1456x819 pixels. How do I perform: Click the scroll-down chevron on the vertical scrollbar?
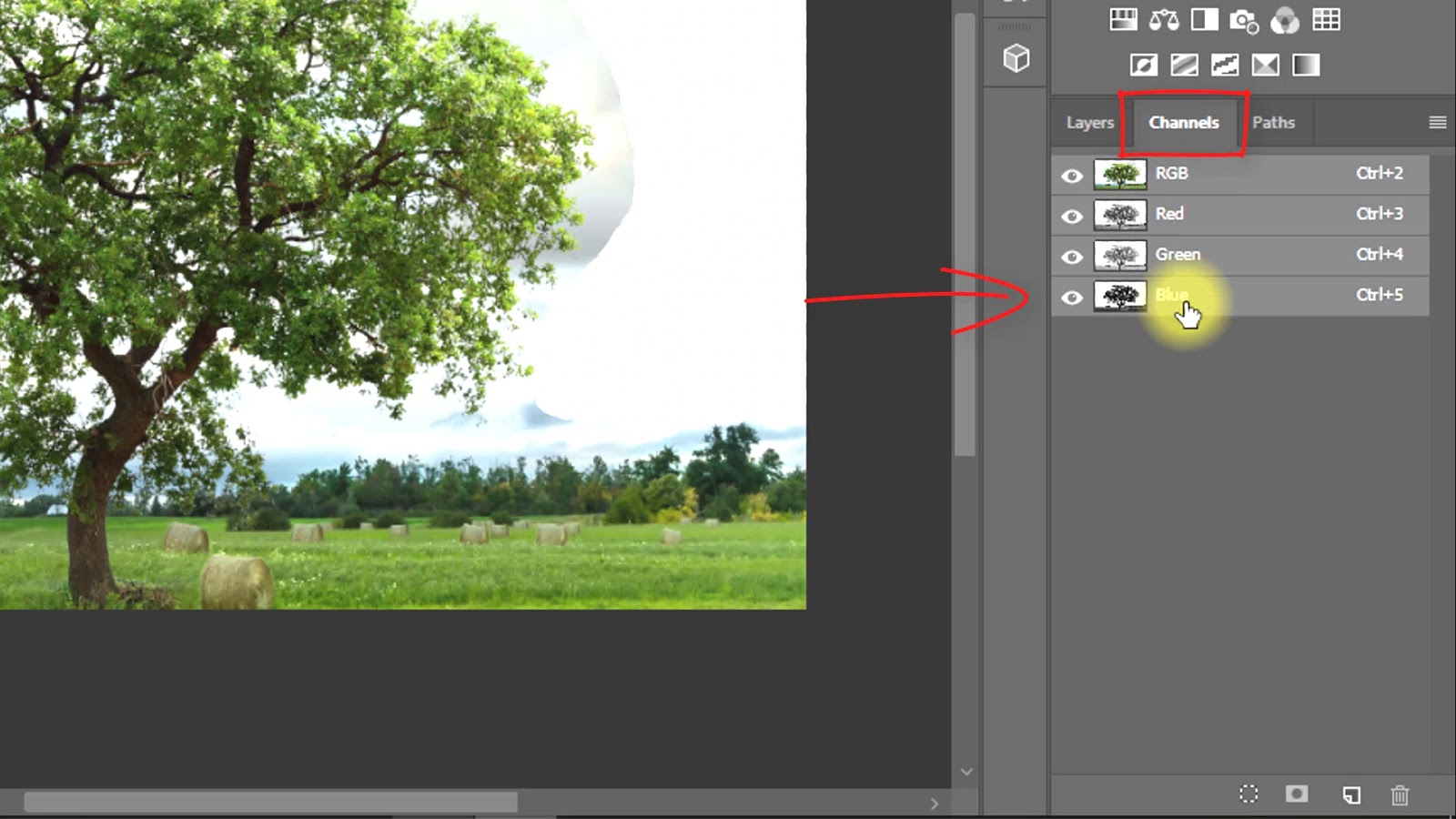[966, 770]
